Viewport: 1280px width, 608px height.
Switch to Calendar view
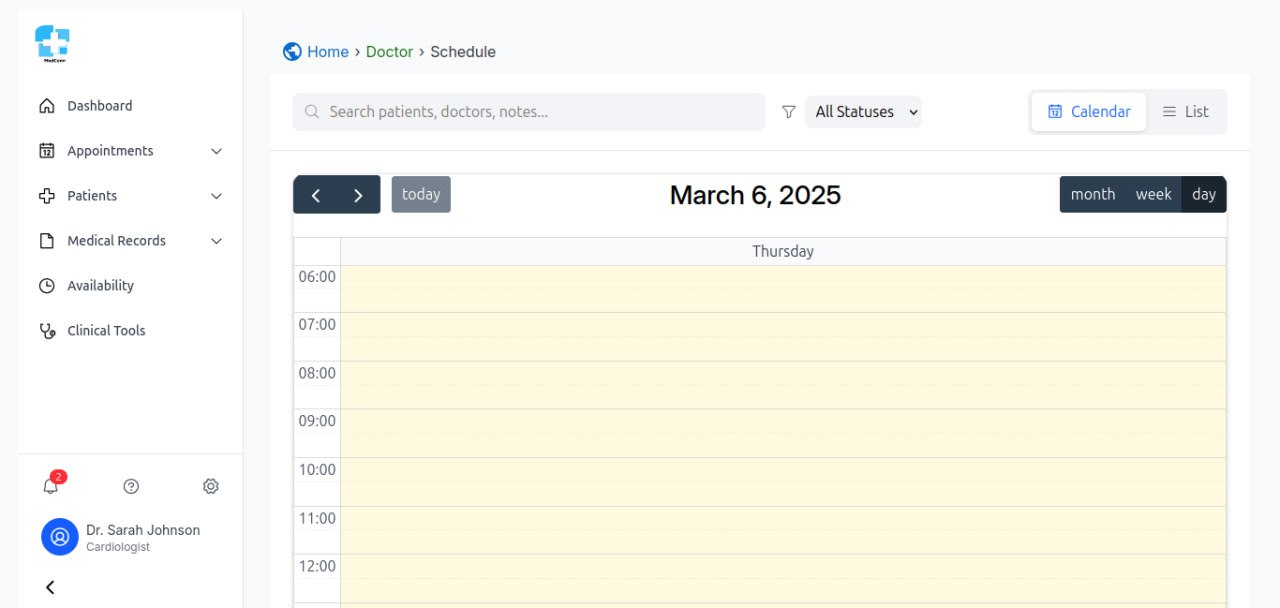point(1089,112)
